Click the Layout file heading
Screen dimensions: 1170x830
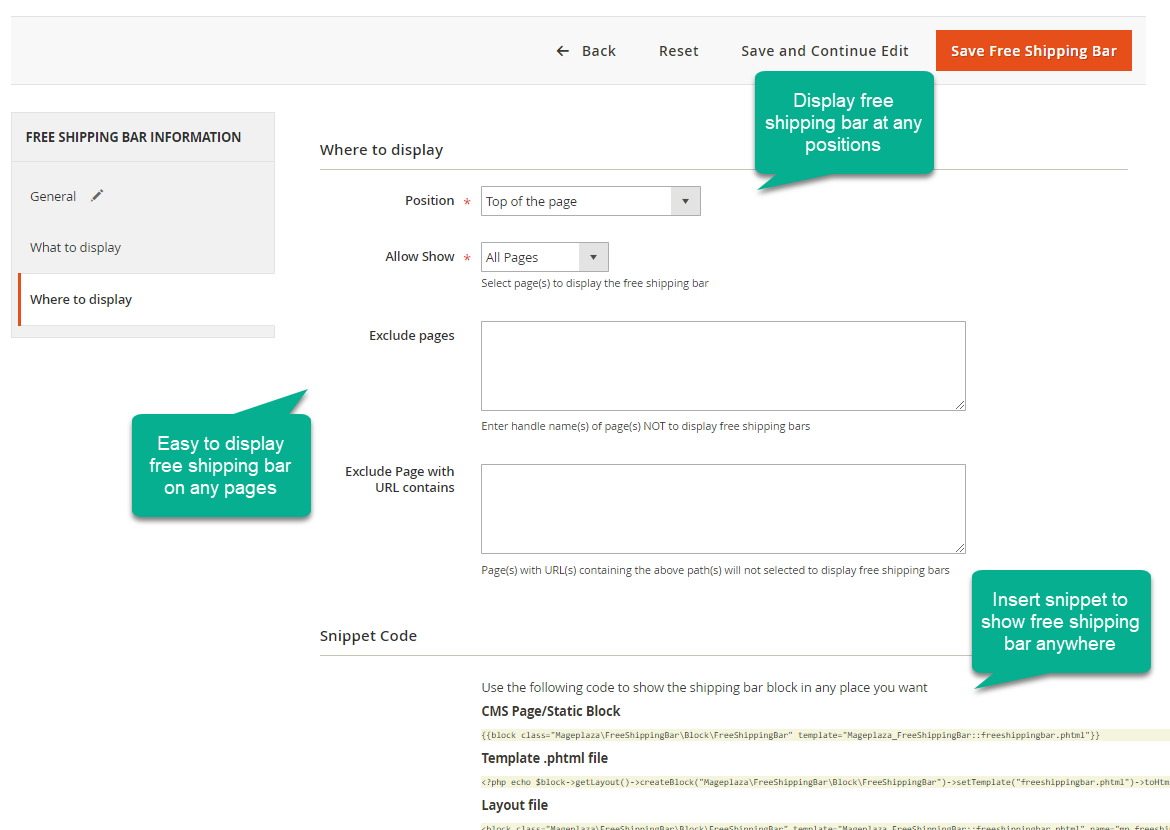click(515, 805)
